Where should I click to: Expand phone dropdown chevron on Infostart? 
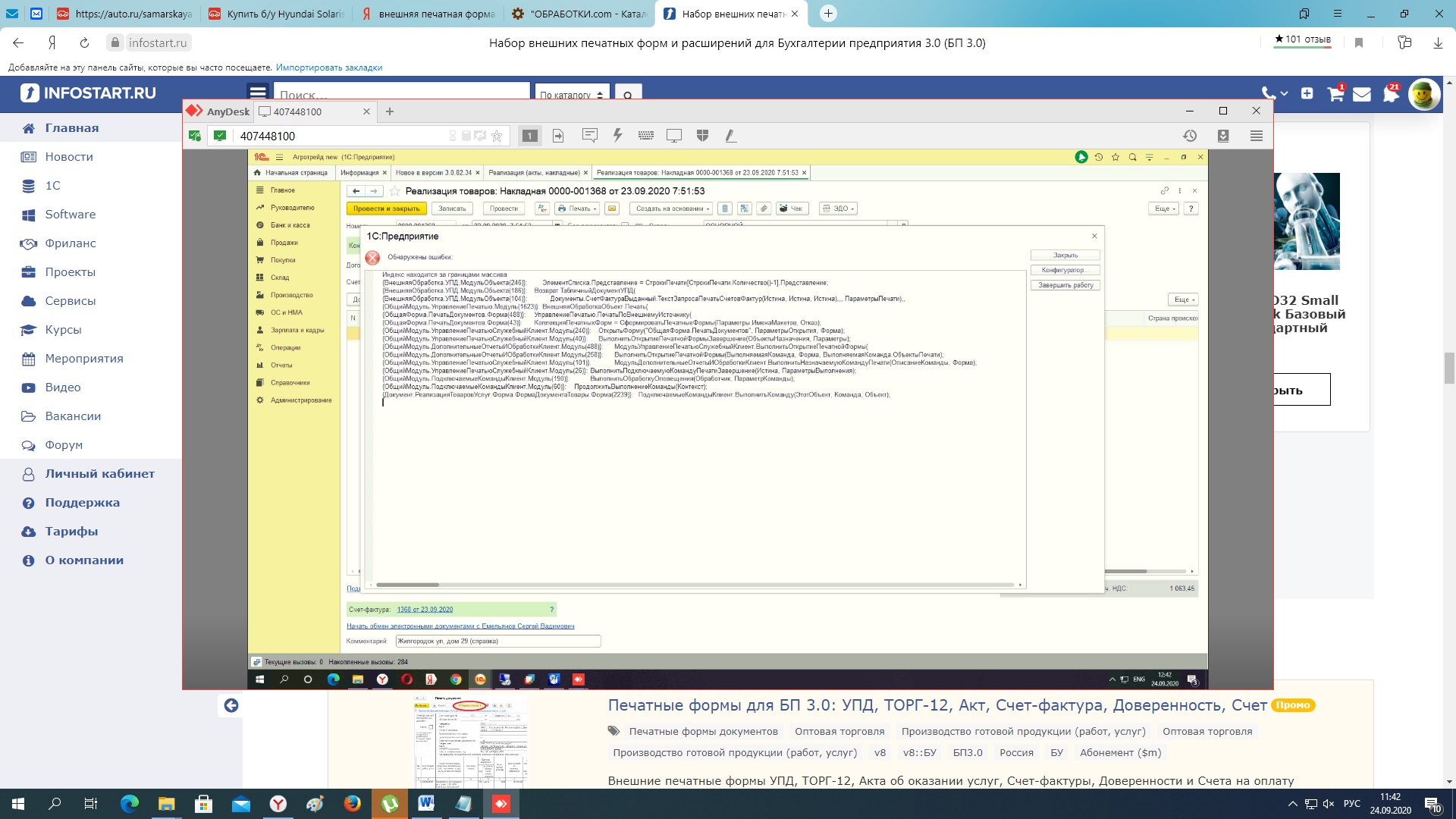[x=1284, y=93]
